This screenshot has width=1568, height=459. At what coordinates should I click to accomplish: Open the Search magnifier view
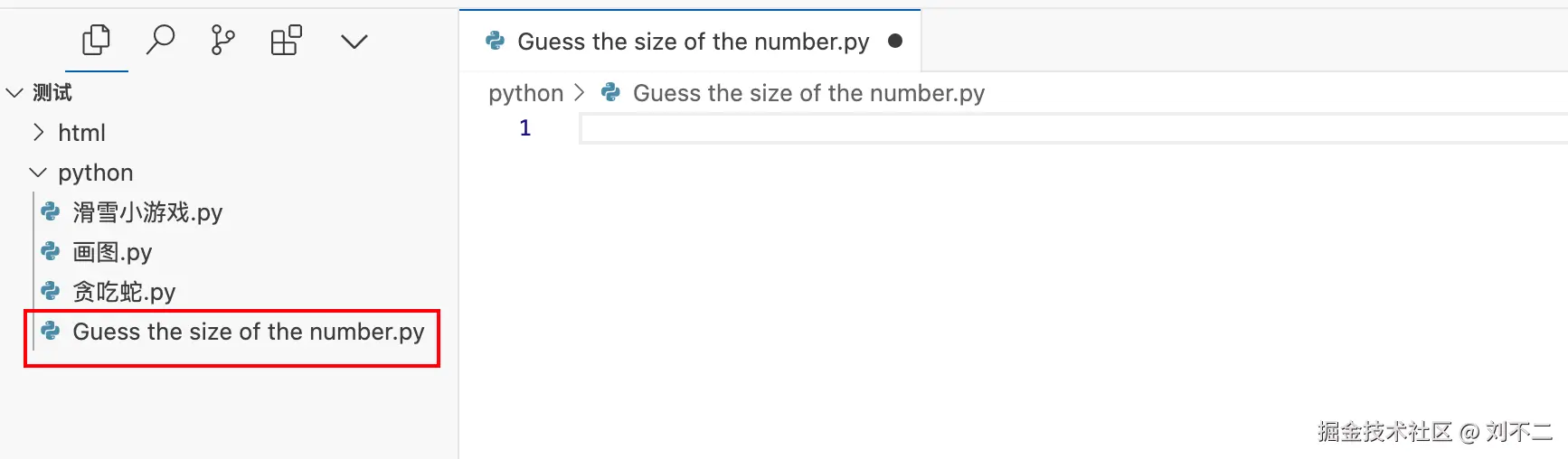pos(160,41)
